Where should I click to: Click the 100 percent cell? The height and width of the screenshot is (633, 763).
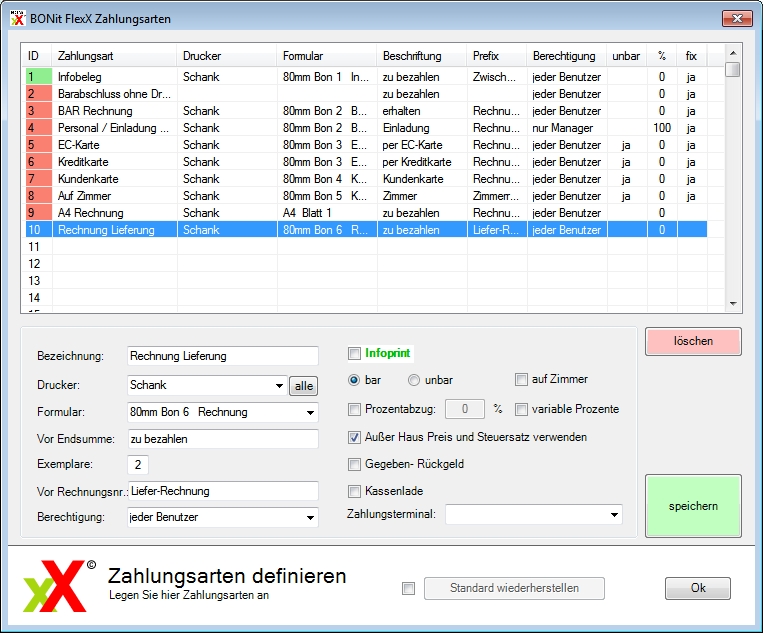[x=662, y=128]
